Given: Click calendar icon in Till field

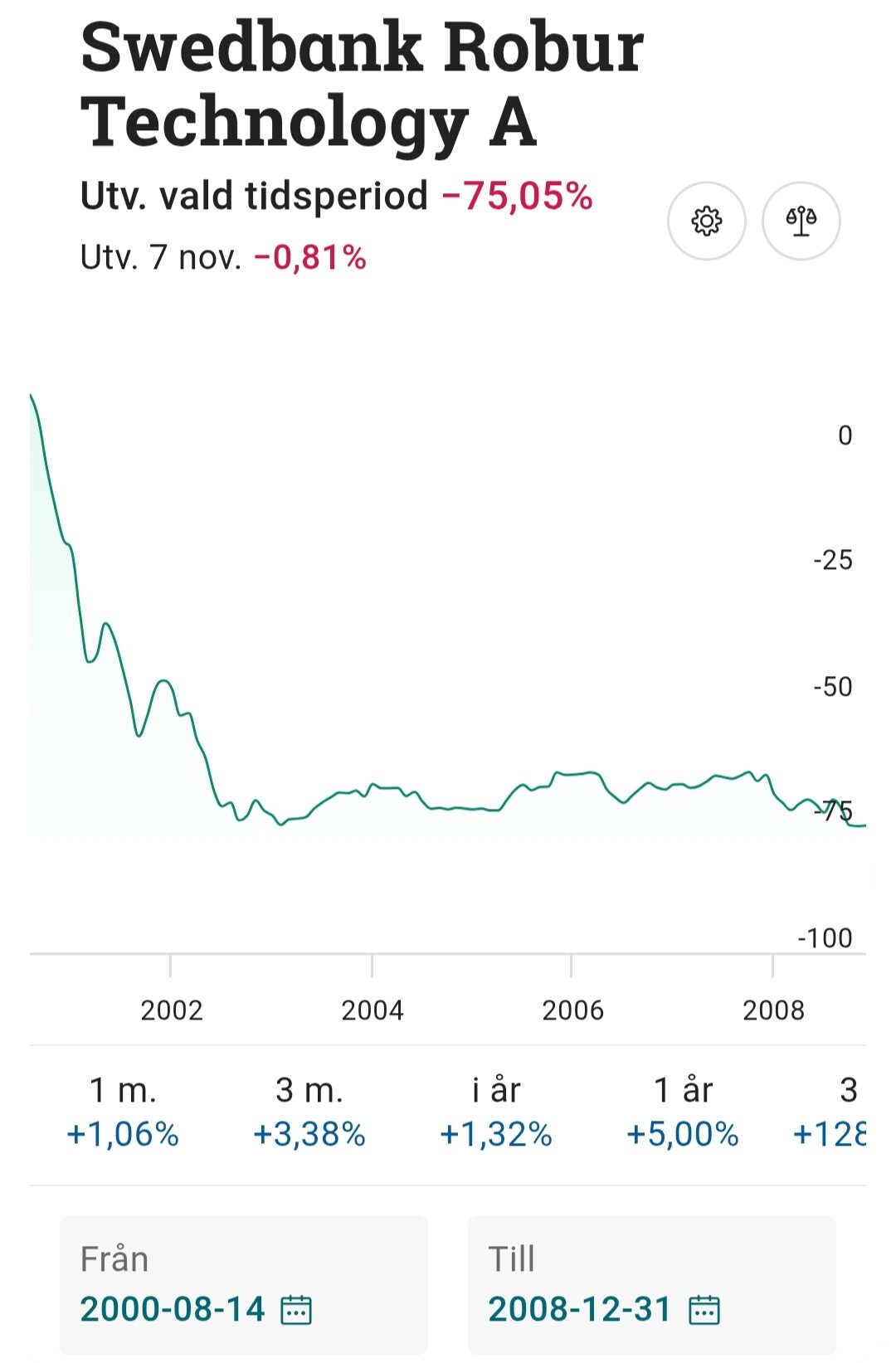Looking at the screenshot, I should click(704, 1310).
